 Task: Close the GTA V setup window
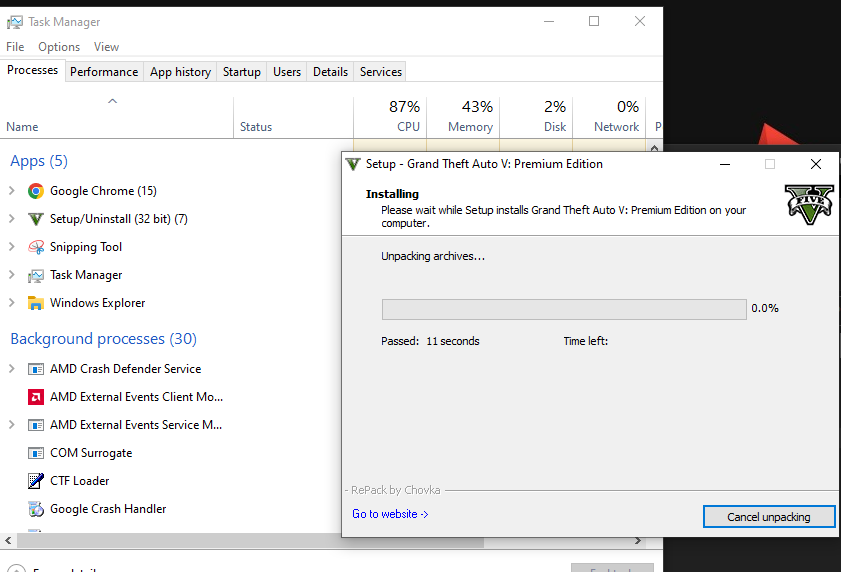click(x=816, y=164)
